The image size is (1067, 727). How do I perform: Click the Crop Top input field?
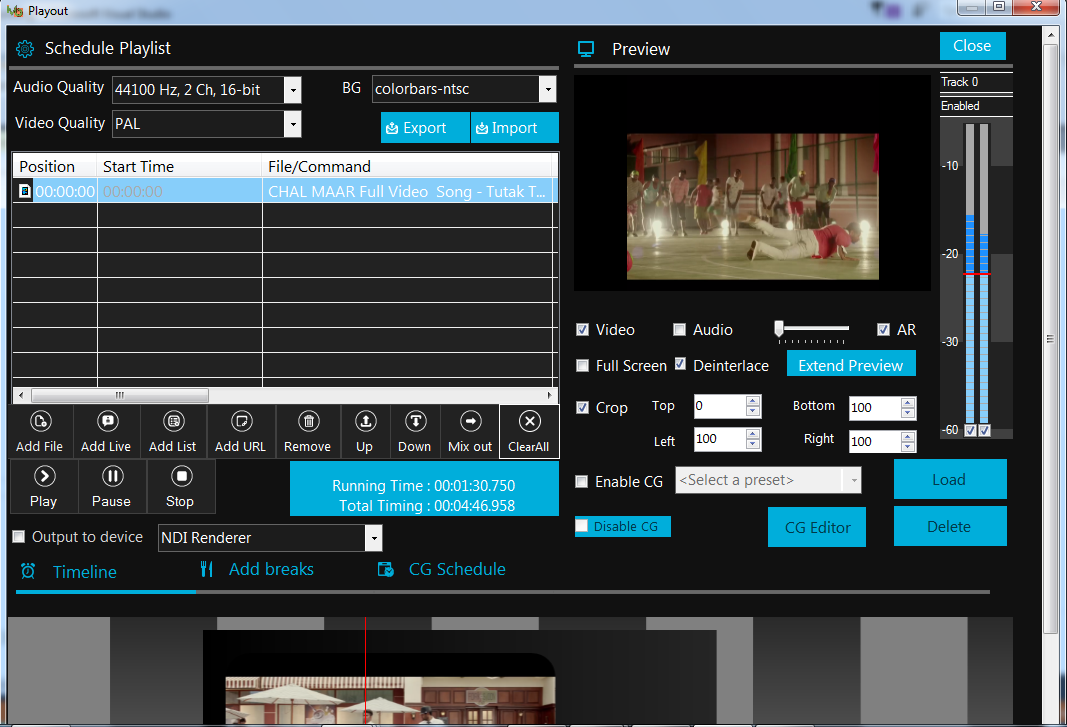[x=720, y=406]
